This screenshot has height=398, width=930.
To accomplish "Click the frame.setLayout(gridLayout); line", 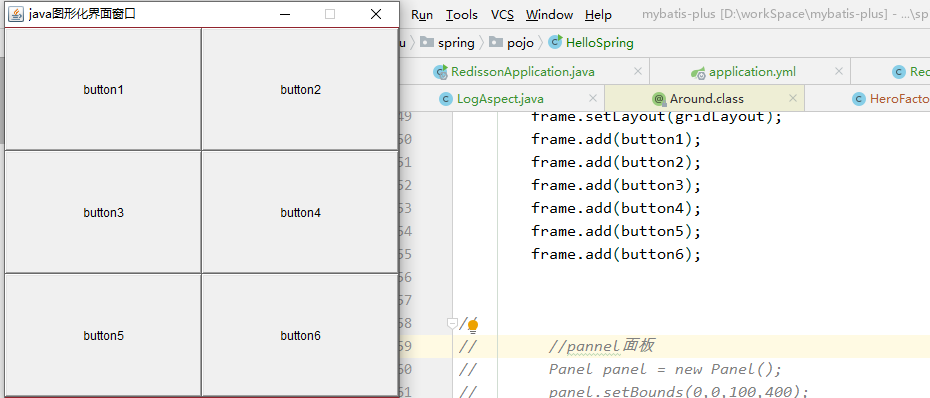I will point(657,116).
